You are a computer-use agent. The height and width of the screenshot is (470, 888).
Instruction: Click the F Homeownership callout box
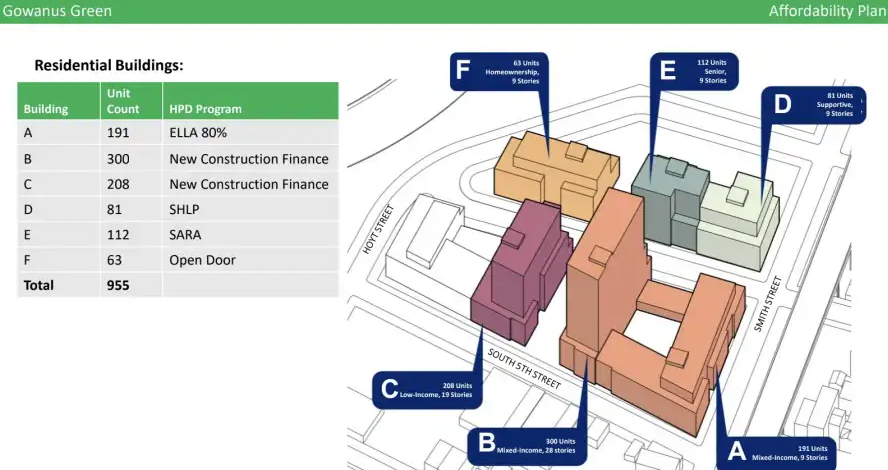(x=499, y=71)
